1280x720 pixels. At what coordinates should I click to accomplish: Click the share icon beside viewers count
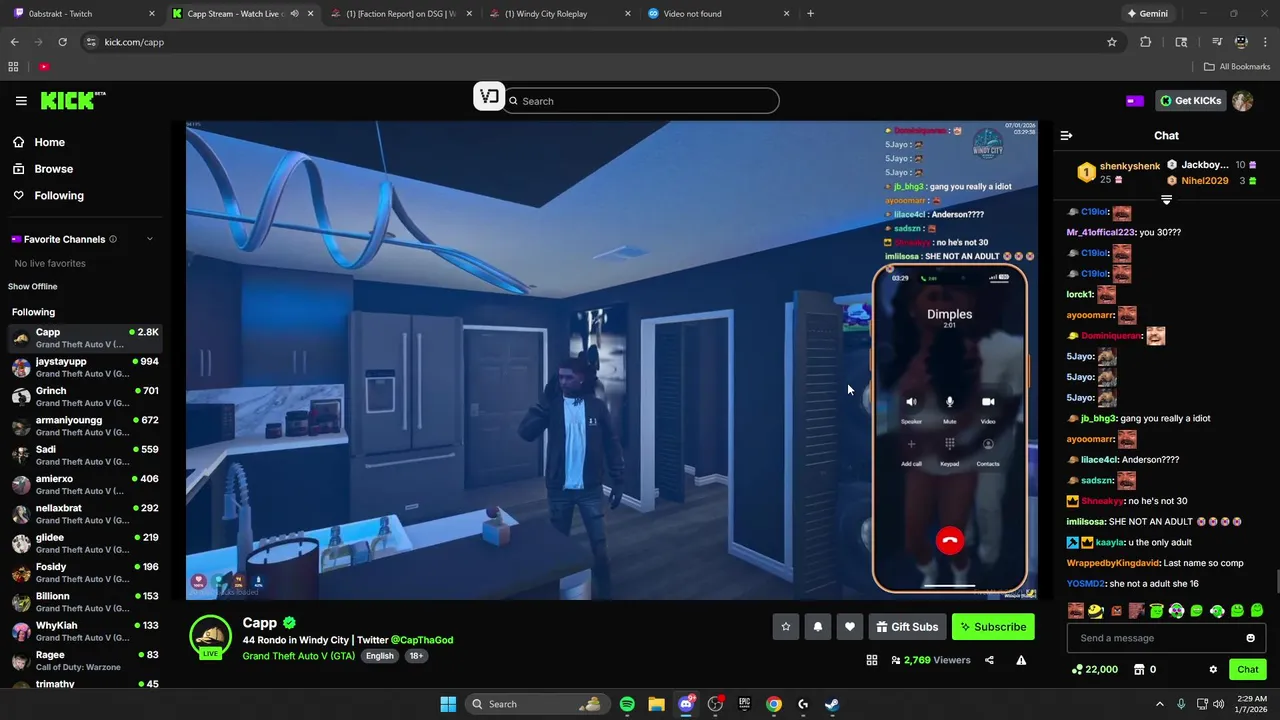coord(989,660)
